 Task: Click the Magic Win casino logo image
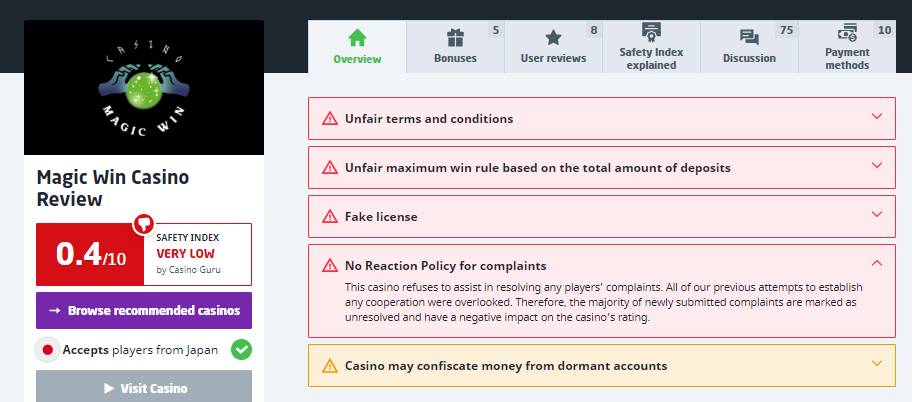click(x=144, y=88)
